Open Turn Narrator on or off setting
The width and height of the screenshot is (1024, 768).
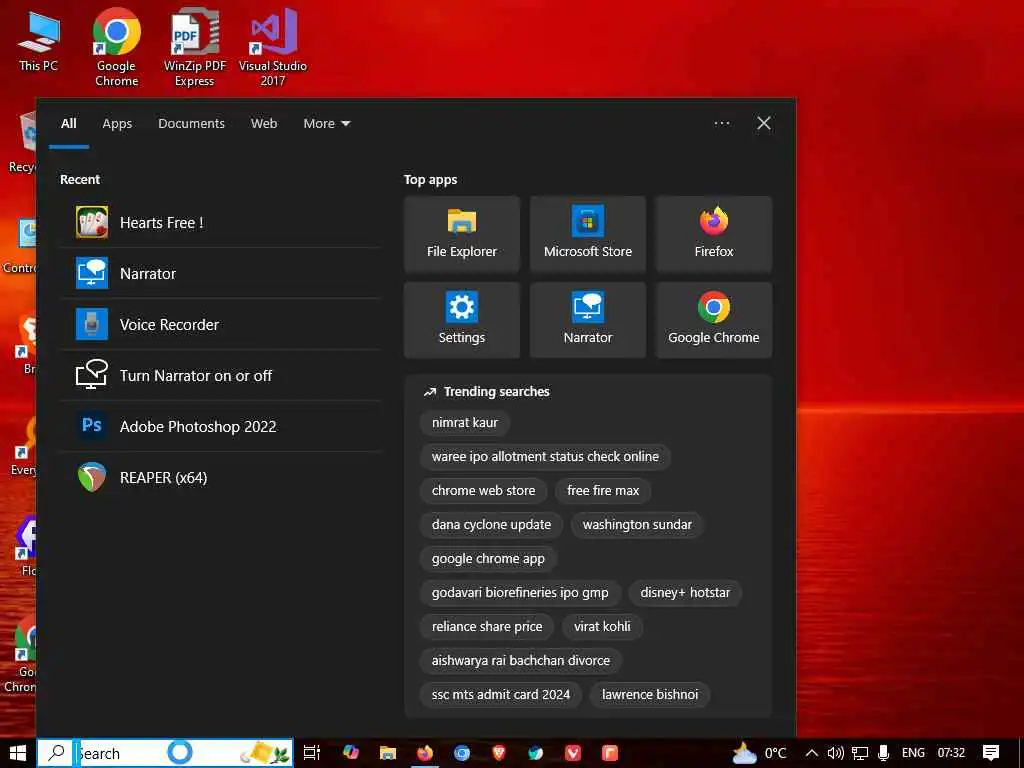[219, 376]
